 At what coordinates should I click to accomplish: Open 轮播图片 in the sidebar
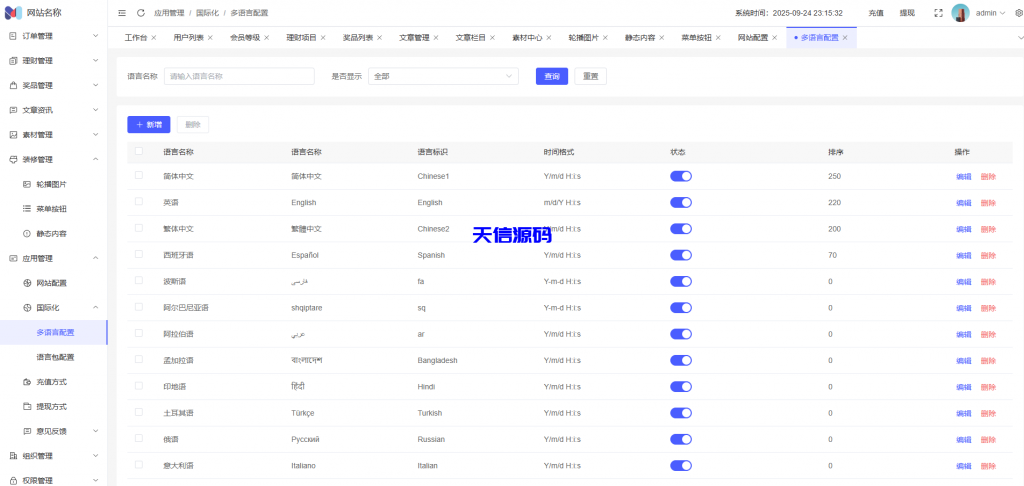click(x=51, y=184)
